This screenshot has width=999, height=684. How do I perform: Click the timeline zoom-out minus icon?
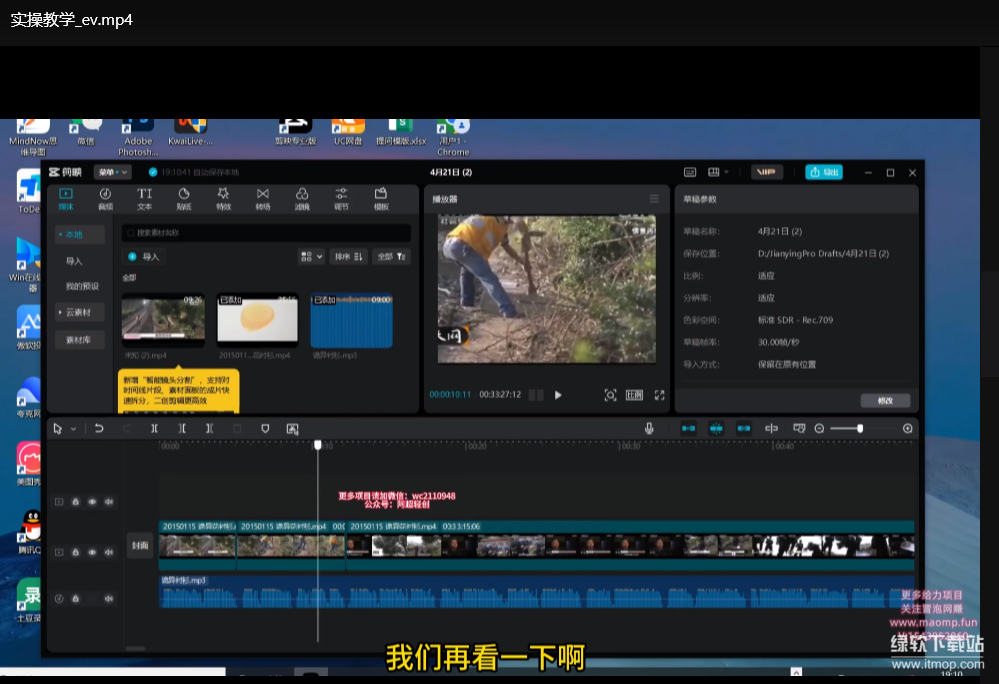tap(819, 429)
